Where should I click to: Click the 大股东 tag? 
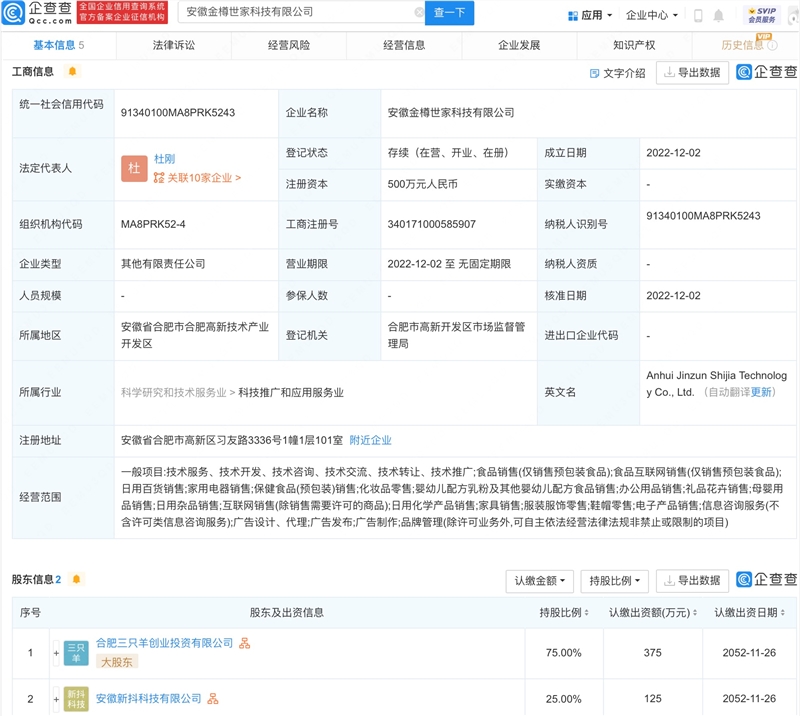(117, 662)
